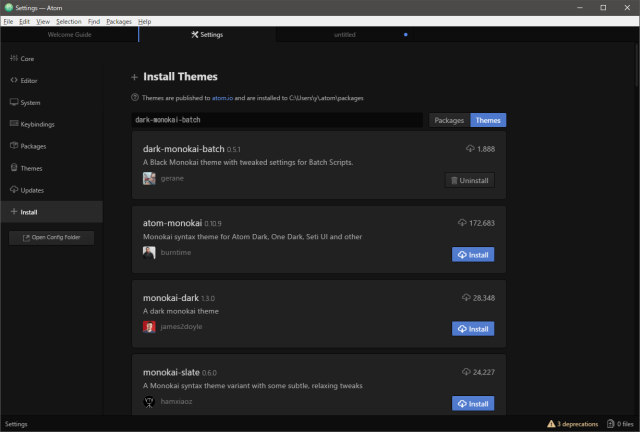Image resolution: width=640 pixels, height=432 pixels.
Task: Click the 3 deprecations status indicator
Action: point(573,424)
